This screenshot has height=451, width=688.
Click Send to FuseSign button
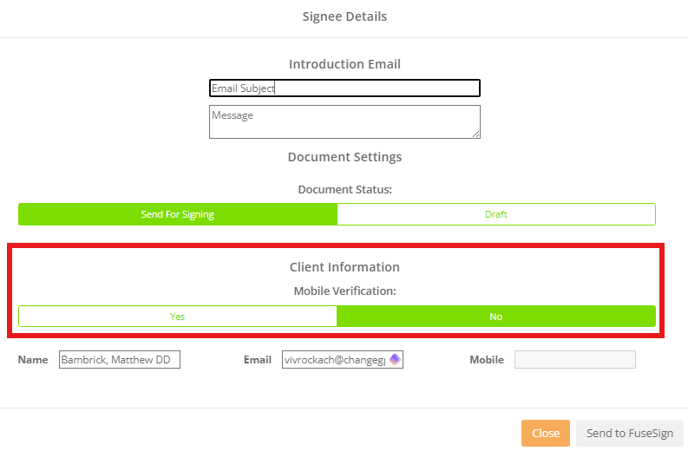coord(630,433)
